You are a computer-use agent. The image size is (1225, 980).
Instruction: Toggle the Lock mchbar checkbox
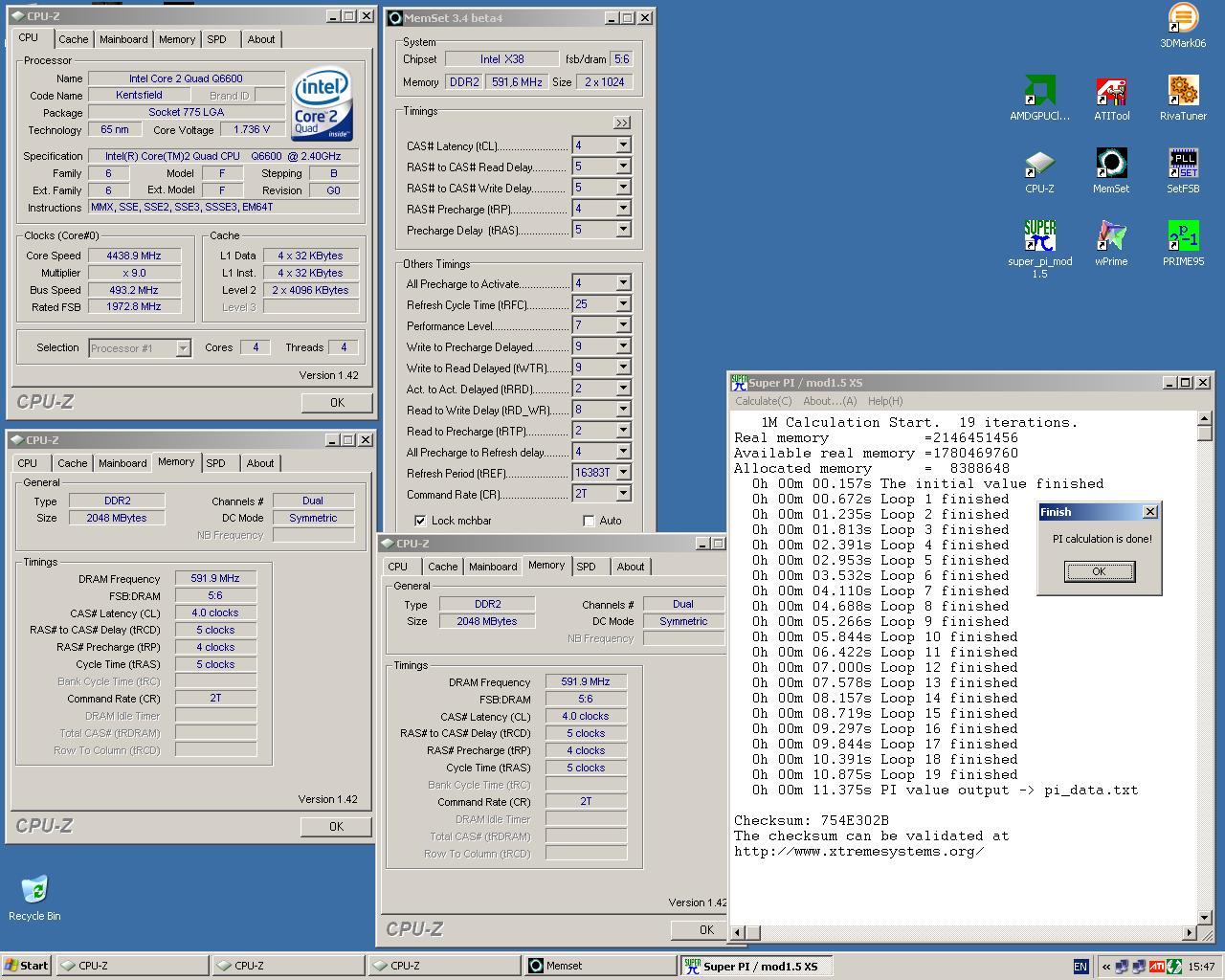pyautogui.click(x=419, y=521)
